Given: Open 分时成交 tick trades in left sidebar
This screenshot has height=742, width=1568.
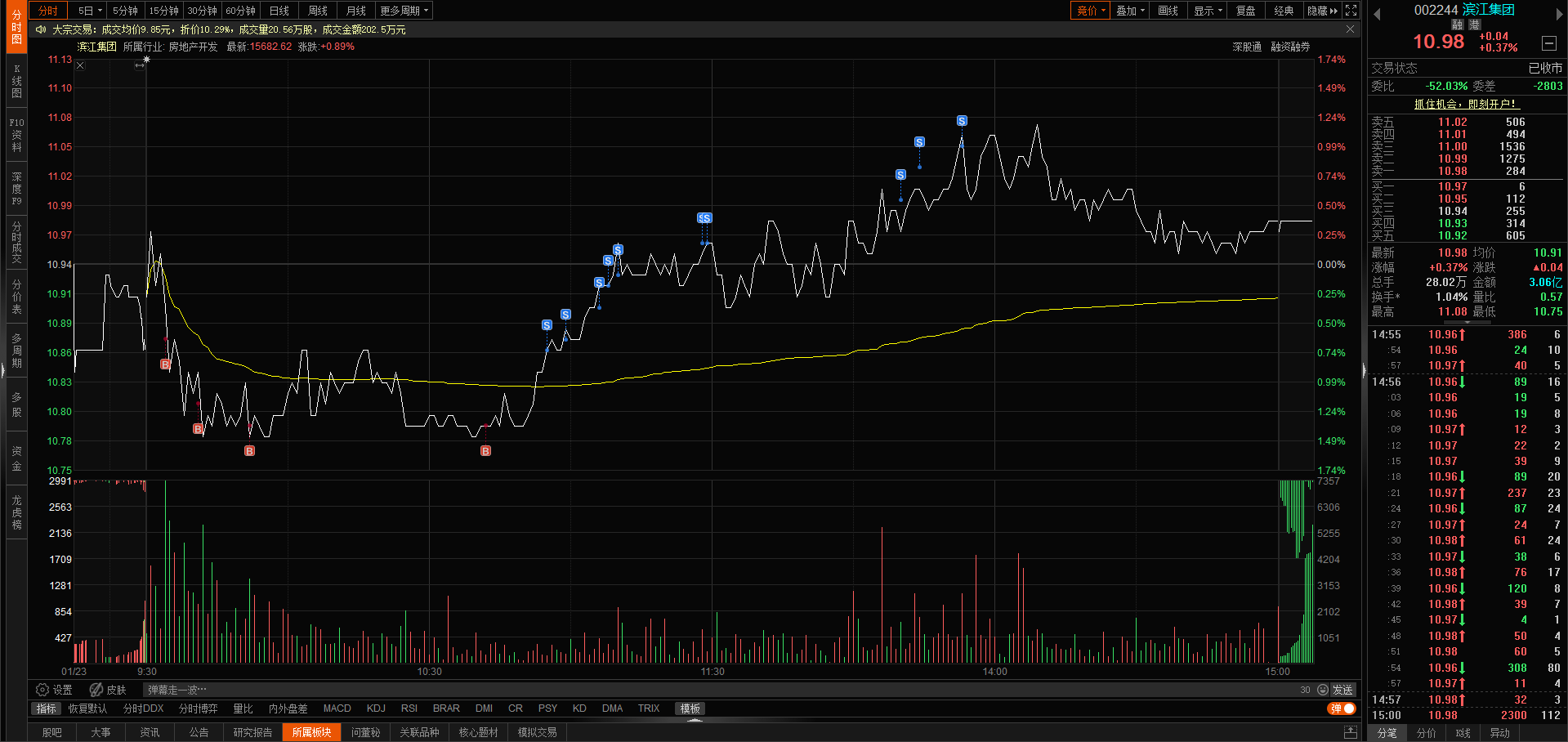Looking at the screenshot, I should click(x=16, y=243).
